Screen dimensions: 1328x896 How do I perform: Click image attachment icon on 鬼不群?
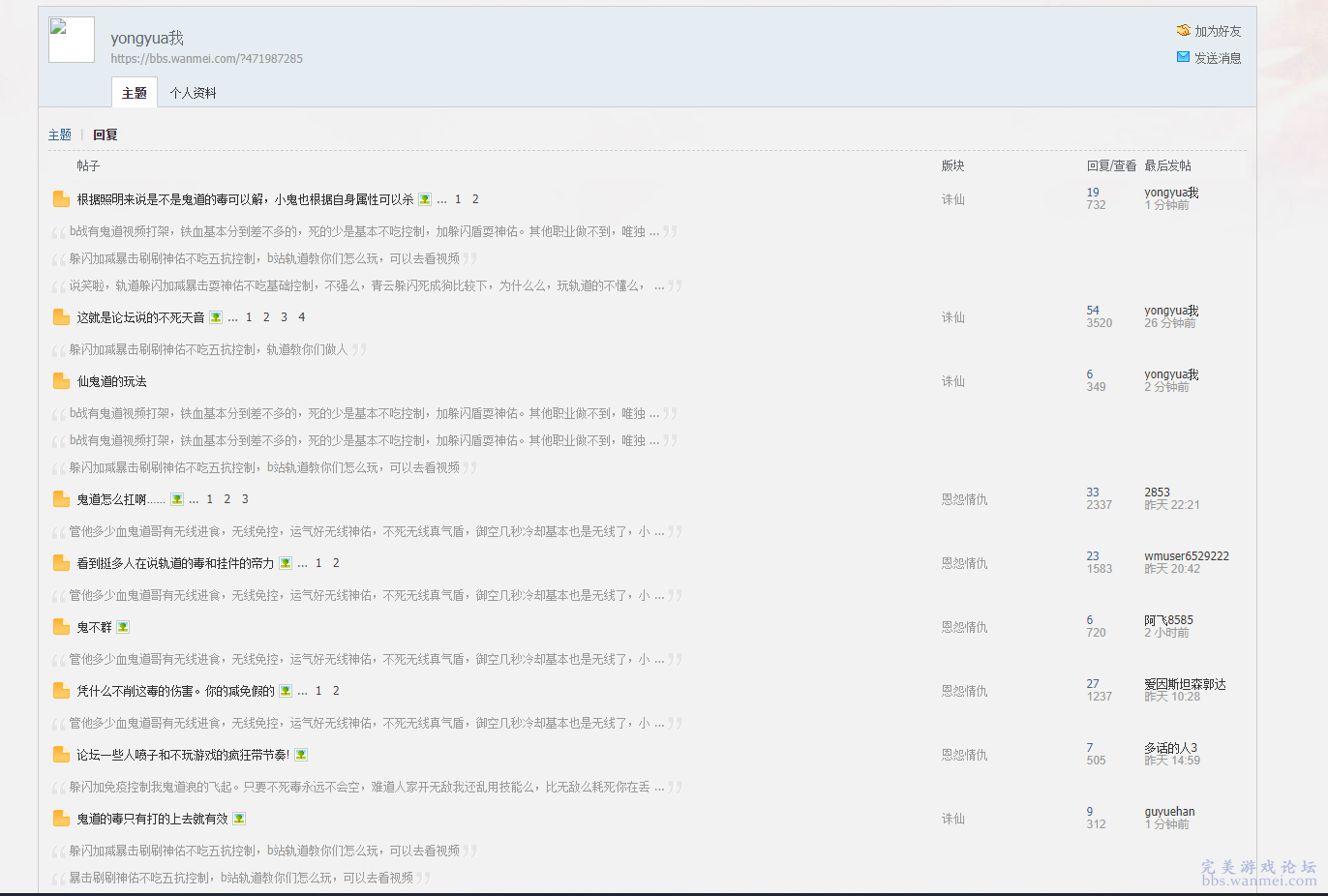(123, 627)
